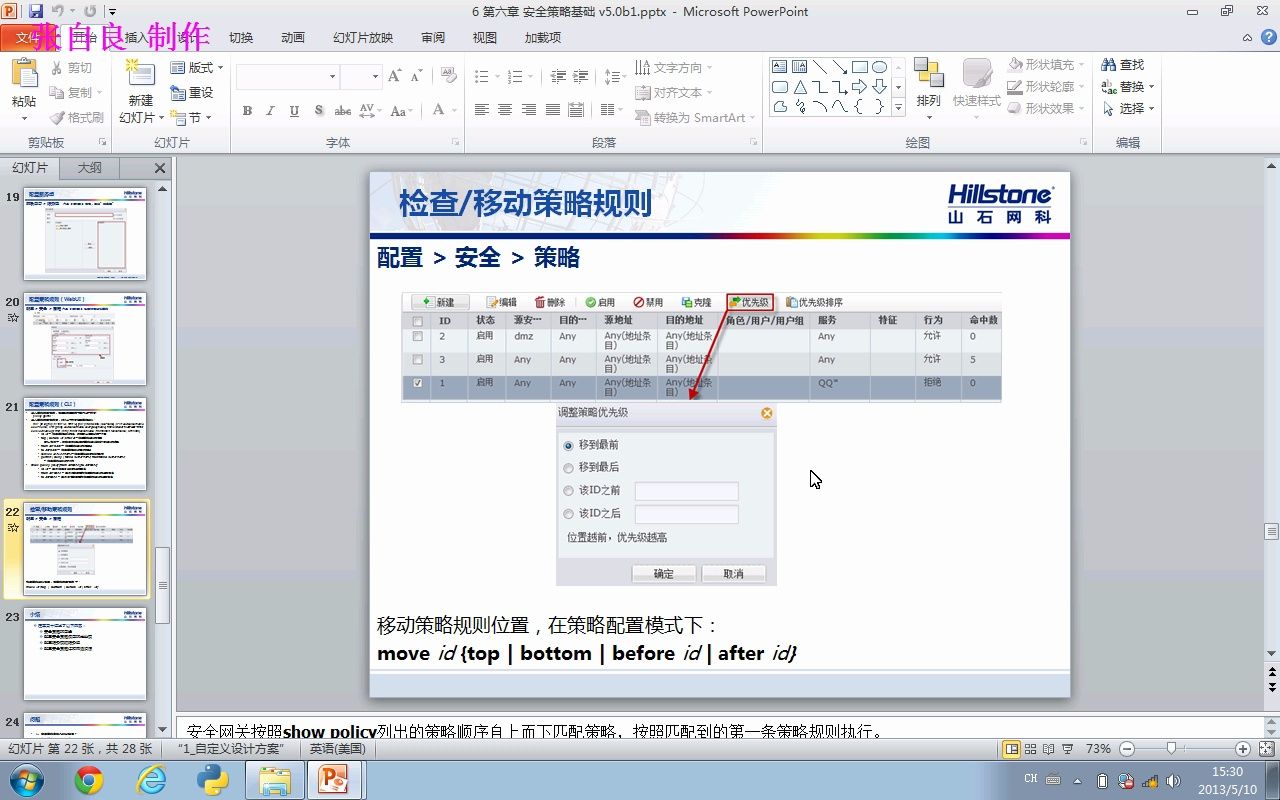Viewport: 1280px width, 800px height.
Task: Click the zoom out minus button
Action: [1127, 749]
